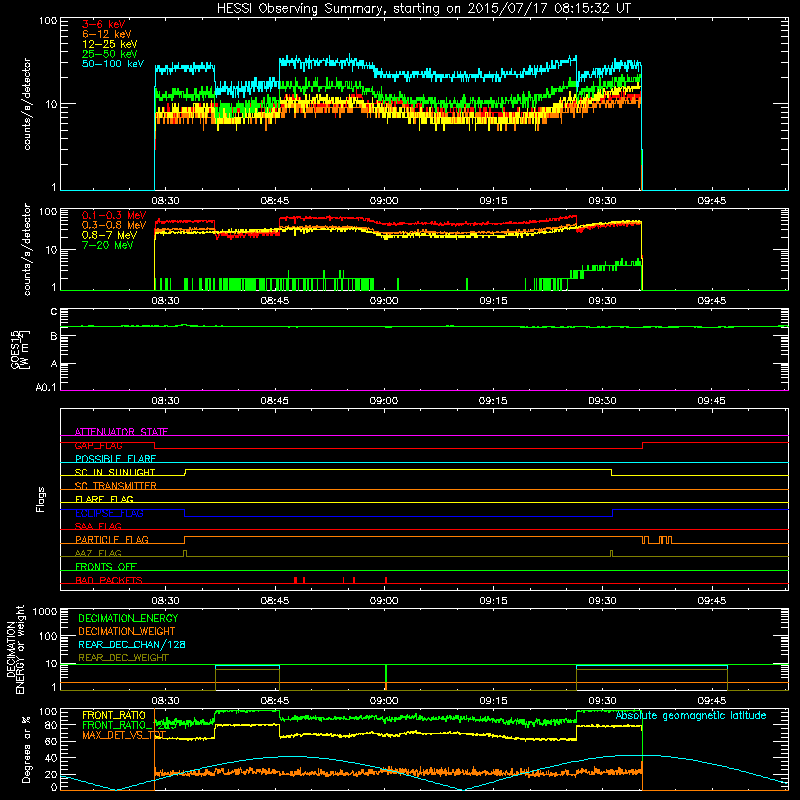Click the A0.1 tick on GOES axis

coord(46,388)
